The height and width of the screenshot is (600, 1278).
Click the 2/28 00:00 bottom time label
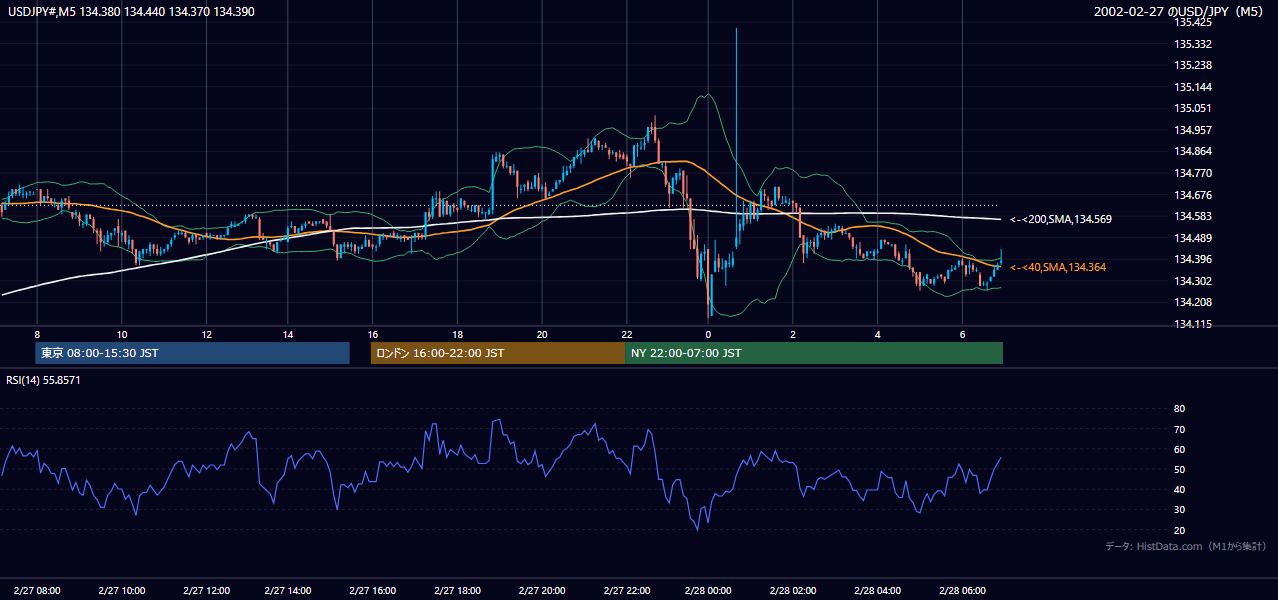click(709, 590)
